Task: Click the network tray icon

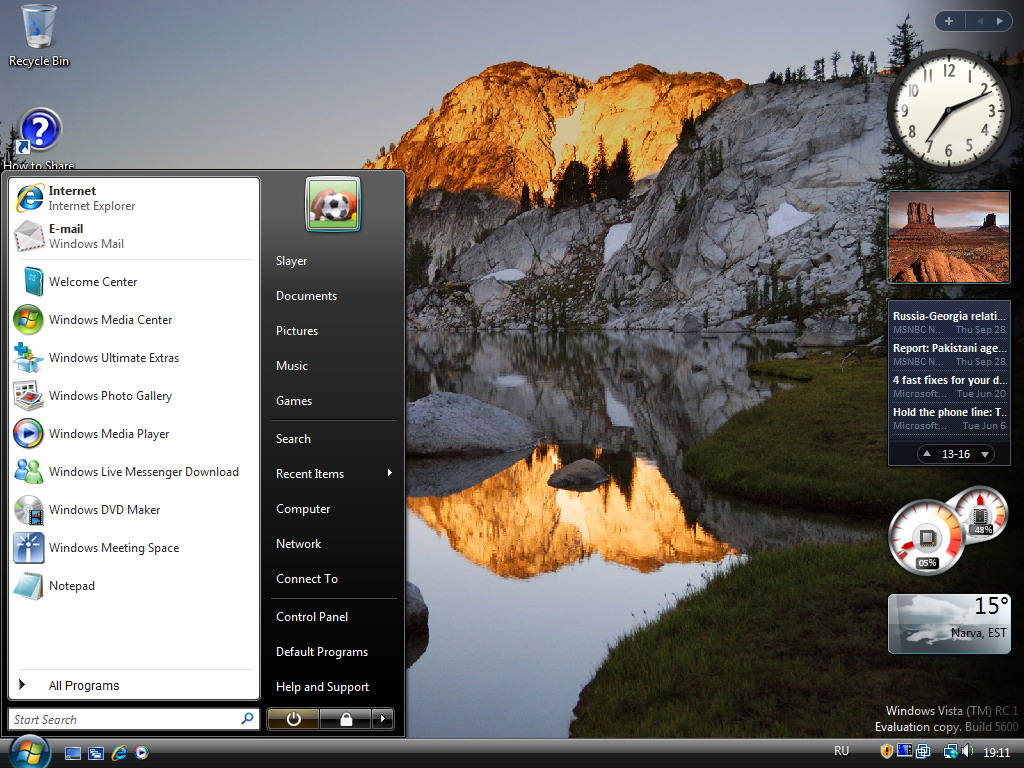Action: pos(951,751)
